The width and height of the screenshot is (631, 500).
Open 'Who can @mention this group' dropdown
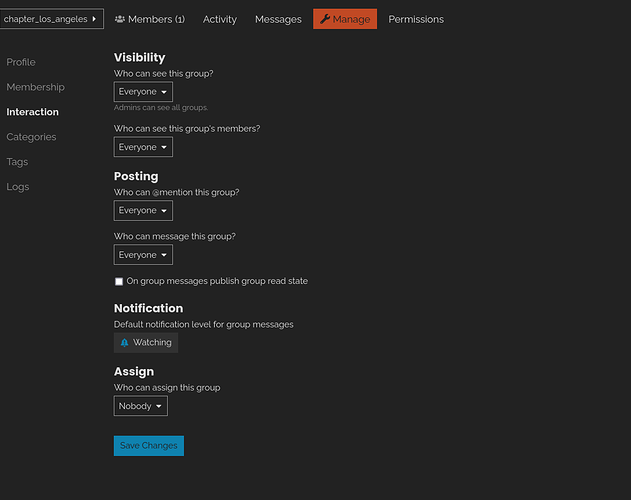point(143,211)
